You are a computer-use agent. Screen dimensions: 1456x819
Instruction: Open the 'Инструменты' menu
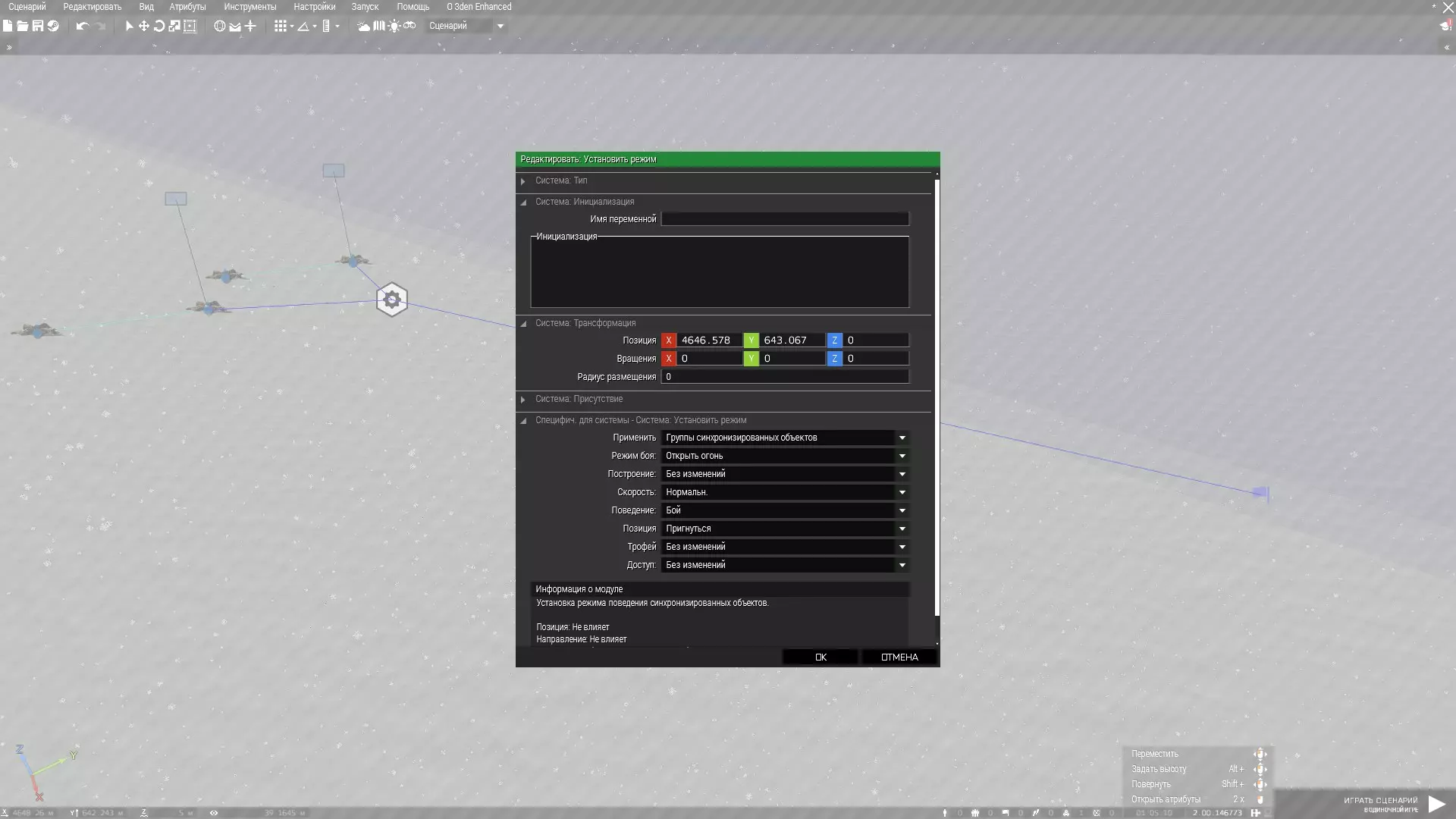[x=249, y=7]
